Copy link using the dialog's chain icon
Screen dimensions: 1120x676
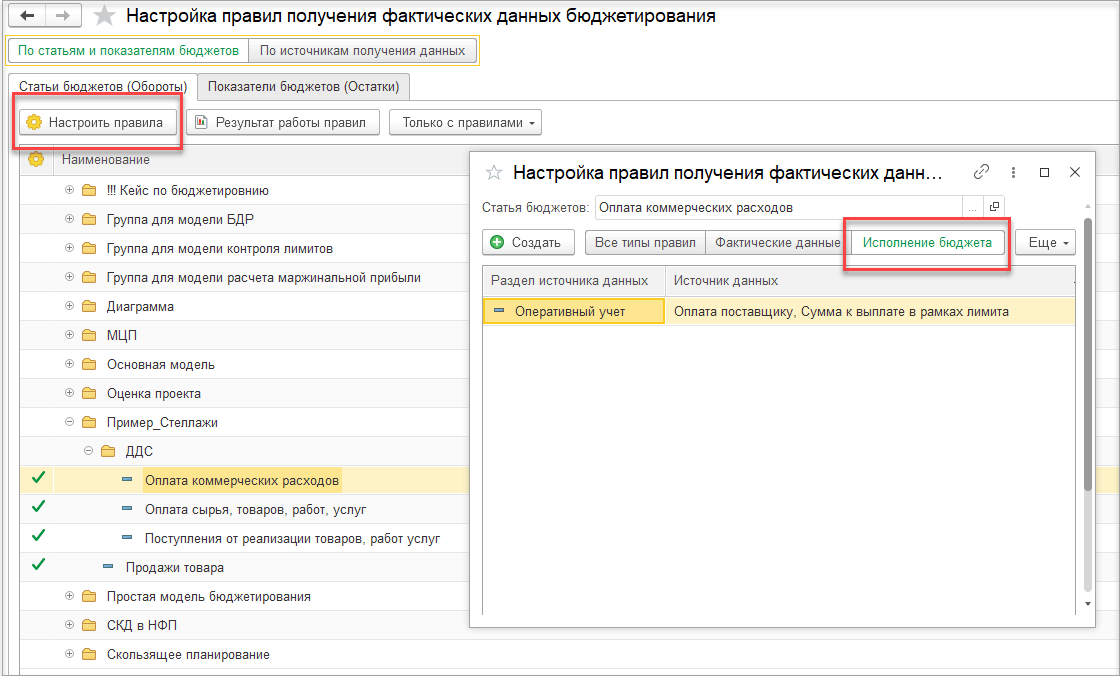981,172
